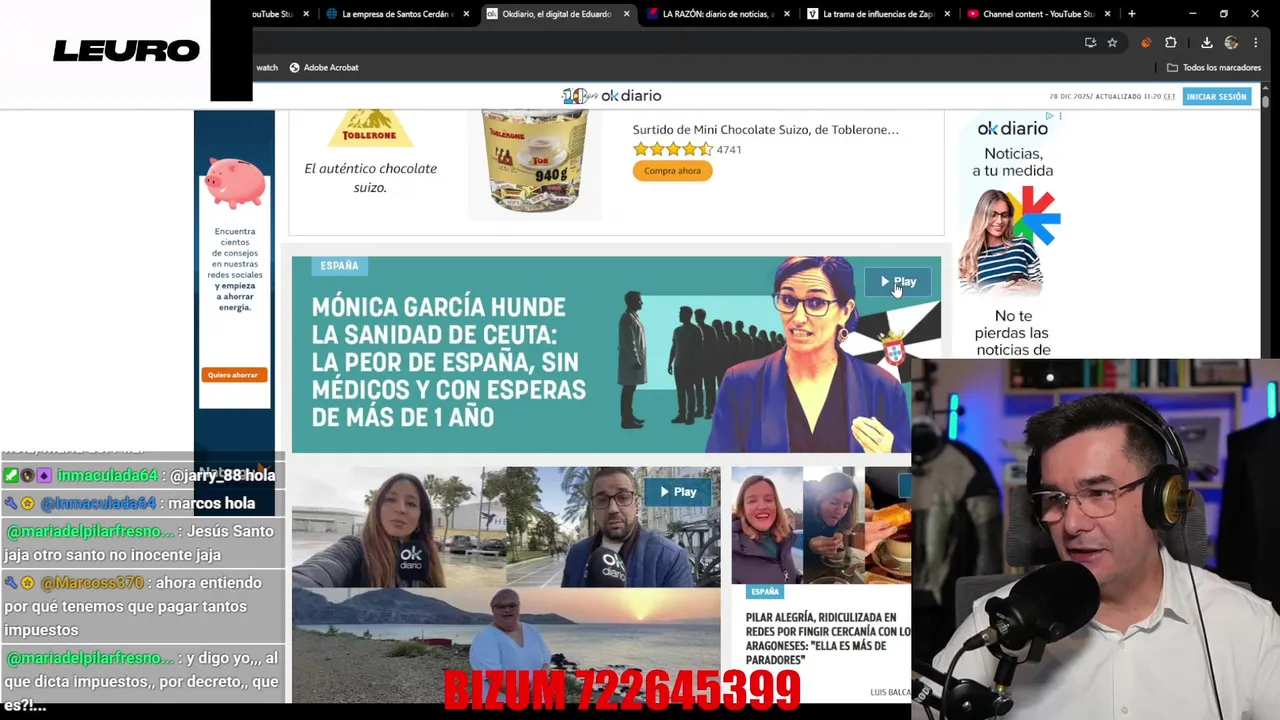Click the Toblerone star rating

point(672,149)
